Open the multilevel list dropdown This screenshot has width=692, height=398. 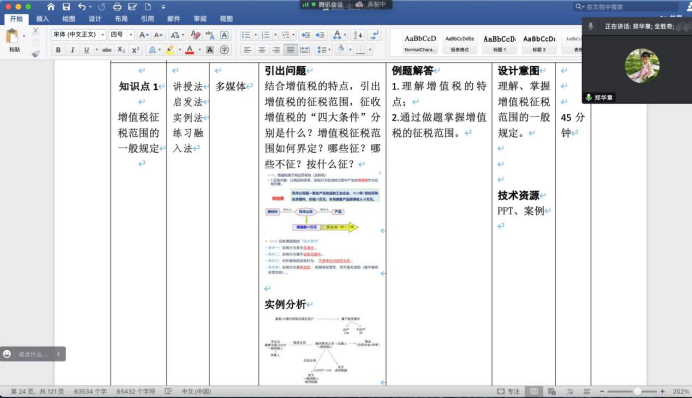point(293,35)
